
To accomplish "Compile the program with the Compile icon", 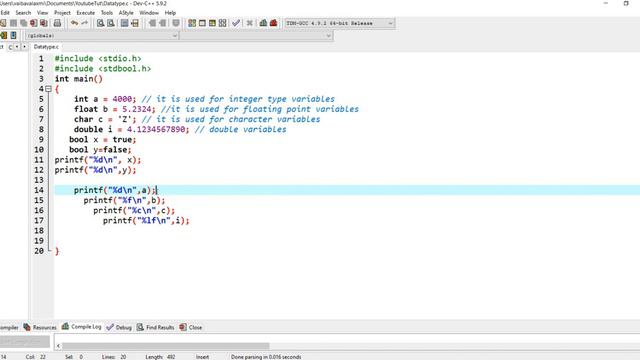I will pyautogui.click(x=192, y=23).
